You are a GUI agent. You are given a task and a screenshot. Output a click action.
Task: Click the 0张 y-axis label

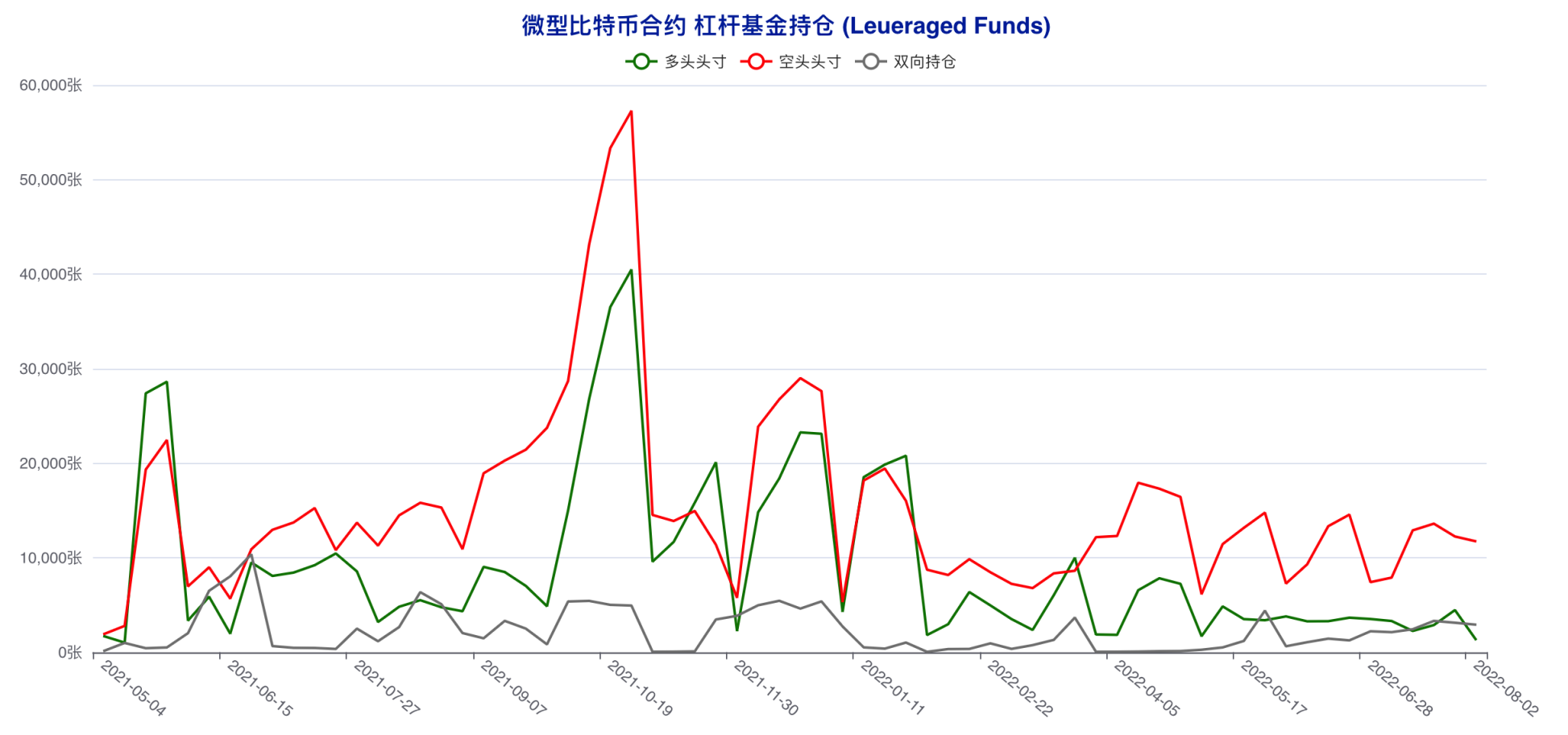pos(70,653)
